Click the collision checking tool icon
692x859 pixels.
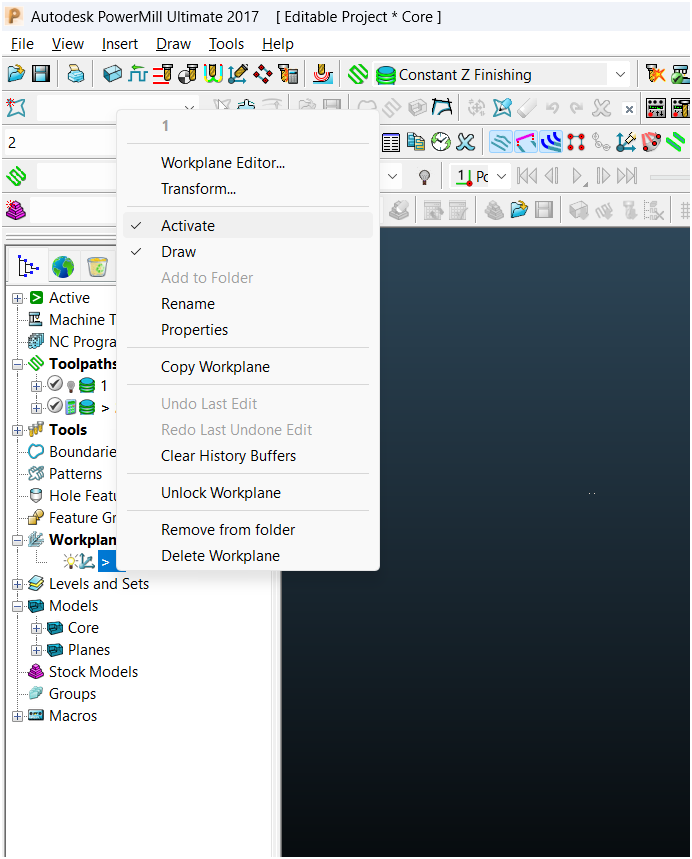pos(655,73)
